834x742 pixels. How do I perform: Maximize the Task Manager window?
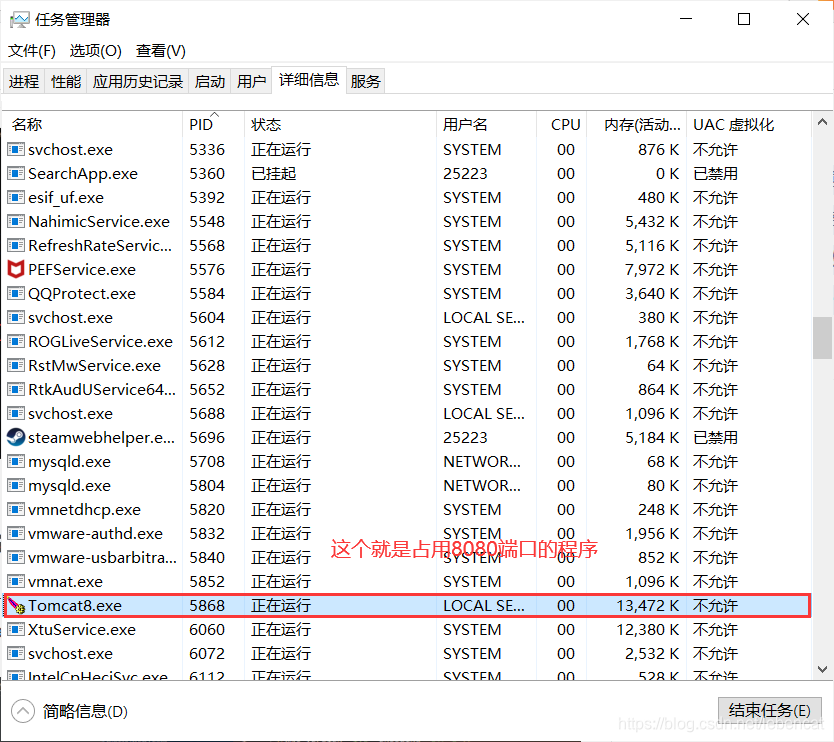(744, 19)
